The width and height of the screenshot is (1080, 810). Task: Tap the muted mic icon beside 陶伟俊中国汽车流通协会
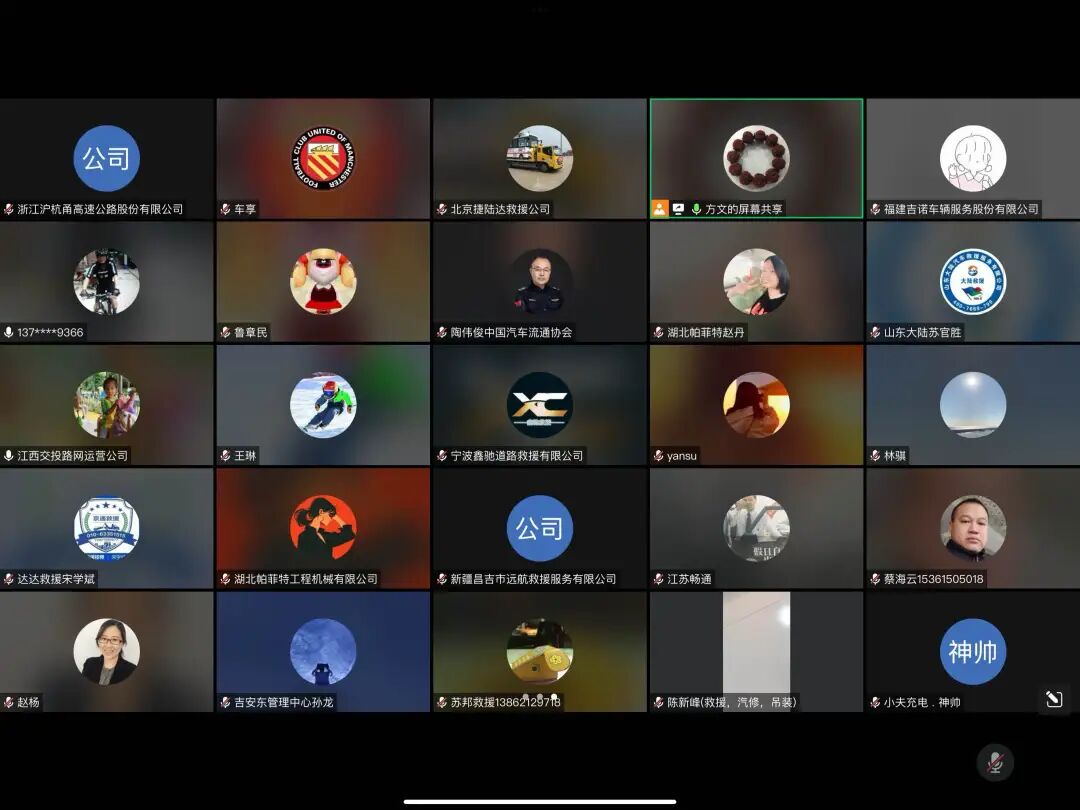tap(442, 332)
